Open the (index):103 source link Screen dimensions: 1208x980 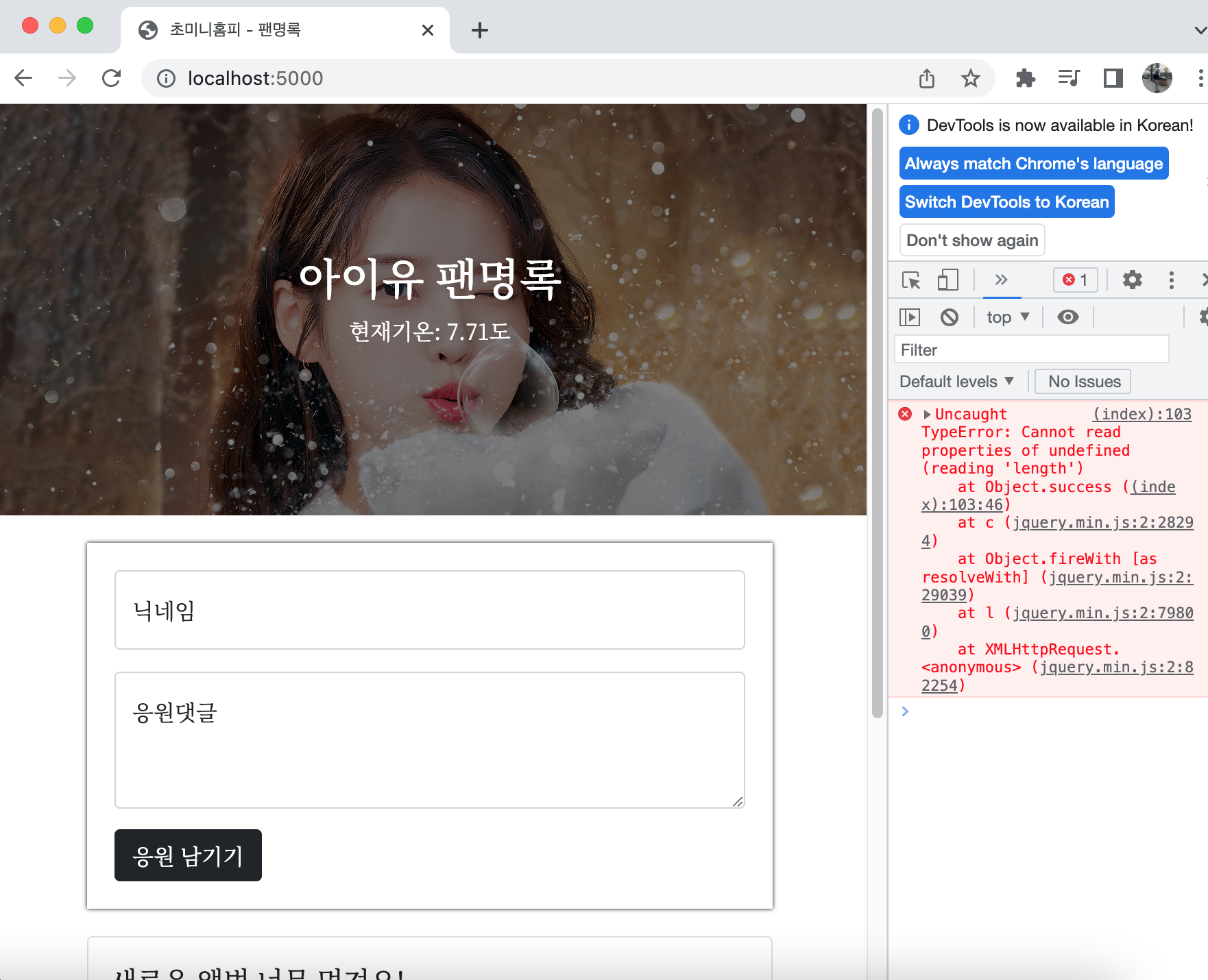[x=1141, y=414]
